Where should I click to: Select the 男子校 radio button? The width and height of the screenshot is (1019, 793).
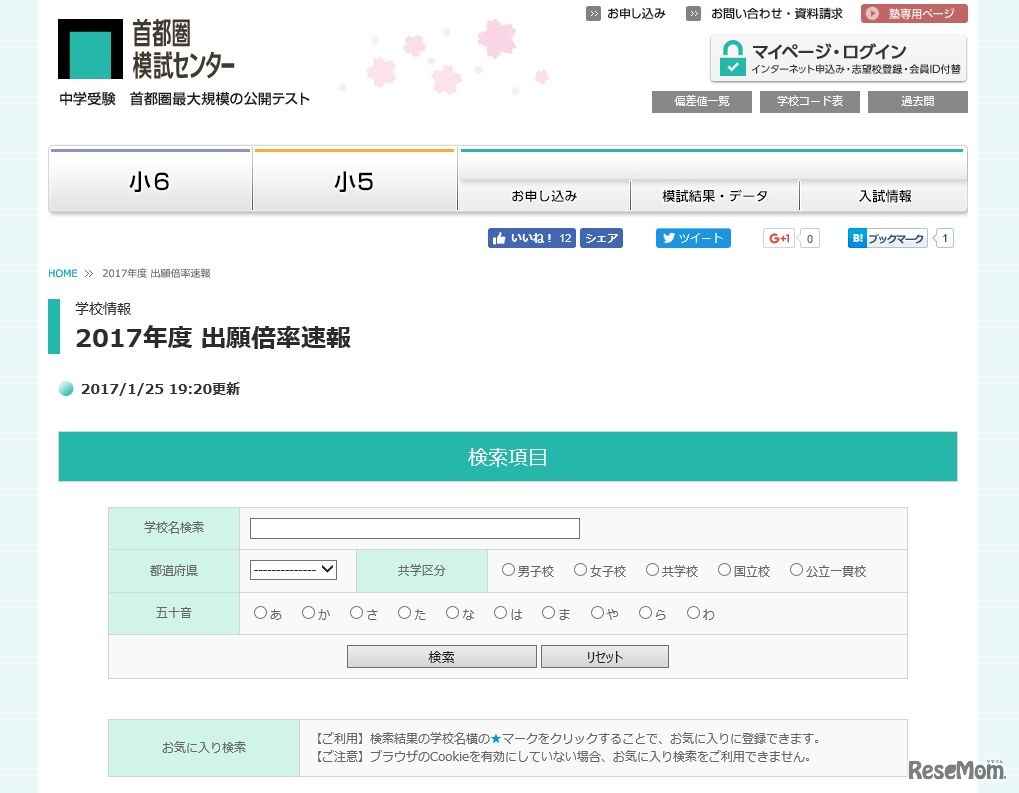tap(509, 570)
